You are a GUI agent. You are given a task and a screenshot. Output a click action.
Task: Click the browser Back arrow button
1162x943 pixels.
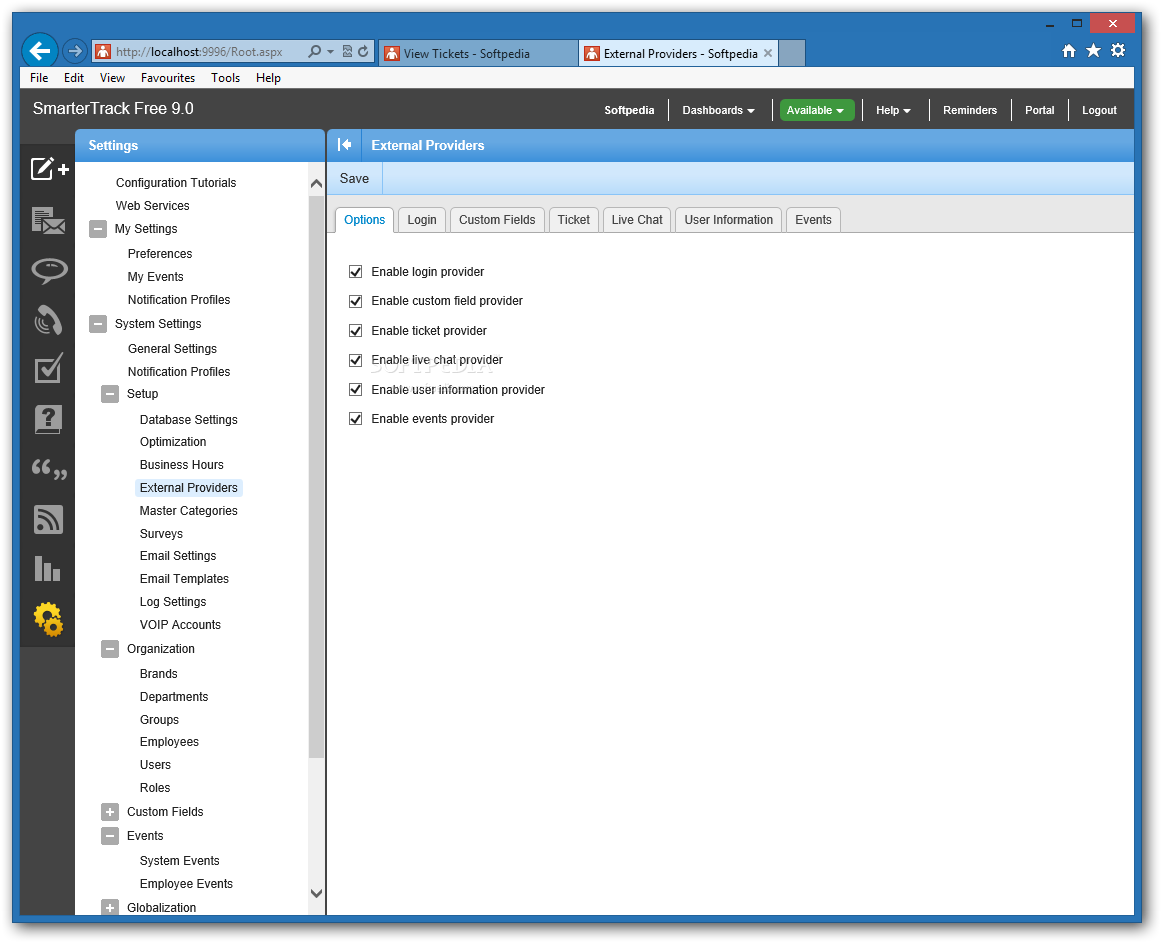click(39, 50)
